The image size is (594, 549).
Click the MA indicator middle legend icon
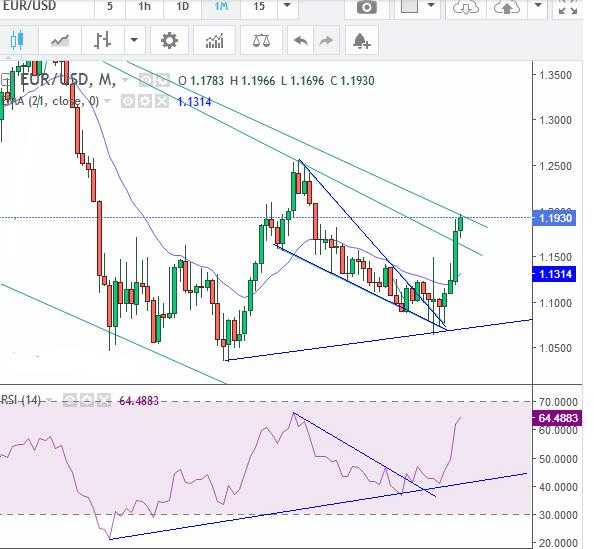[x=145, y=101]
